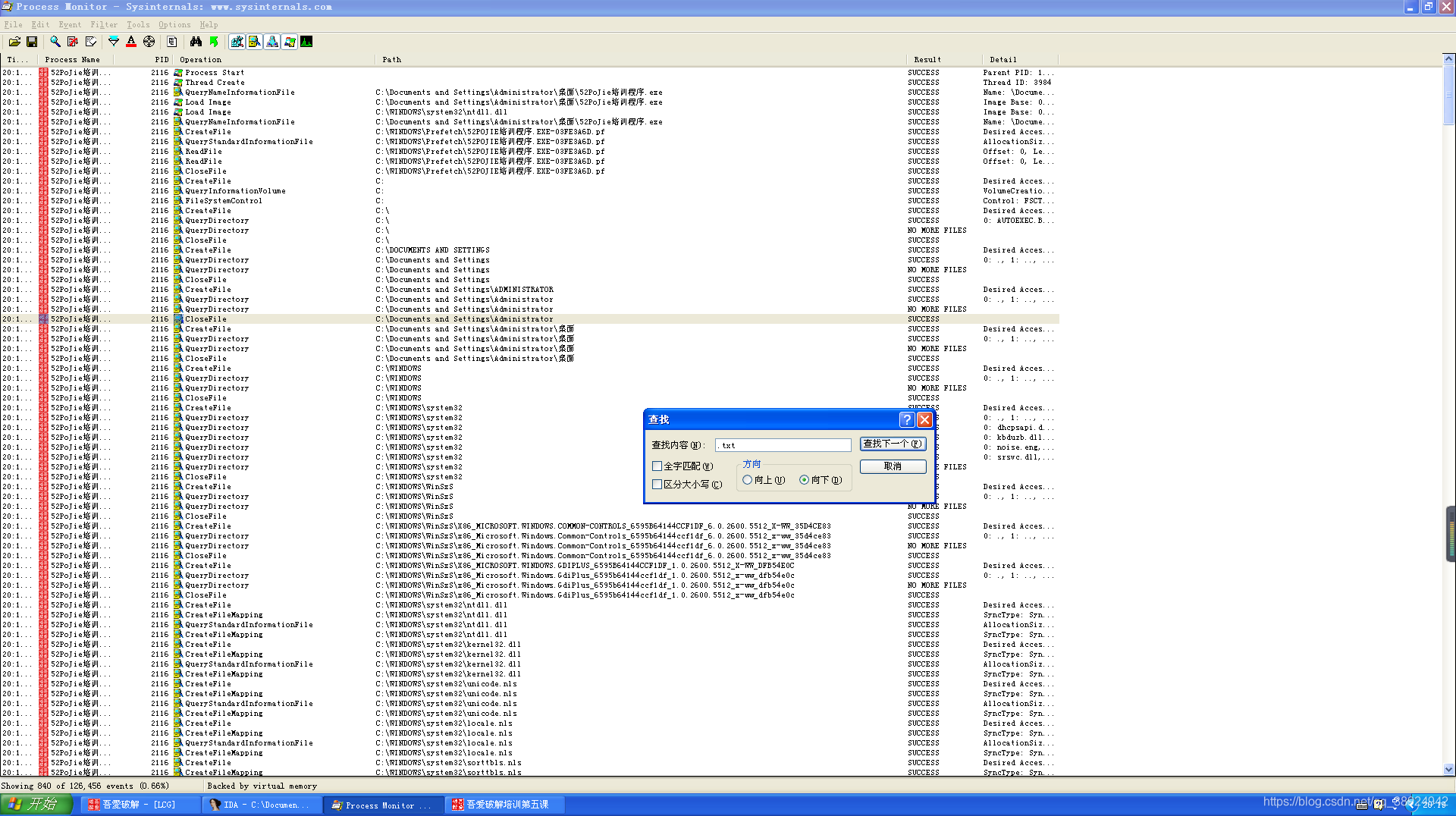
Task: Click the dhcpsapi detail cell
Action: (x=1019, y=428)
